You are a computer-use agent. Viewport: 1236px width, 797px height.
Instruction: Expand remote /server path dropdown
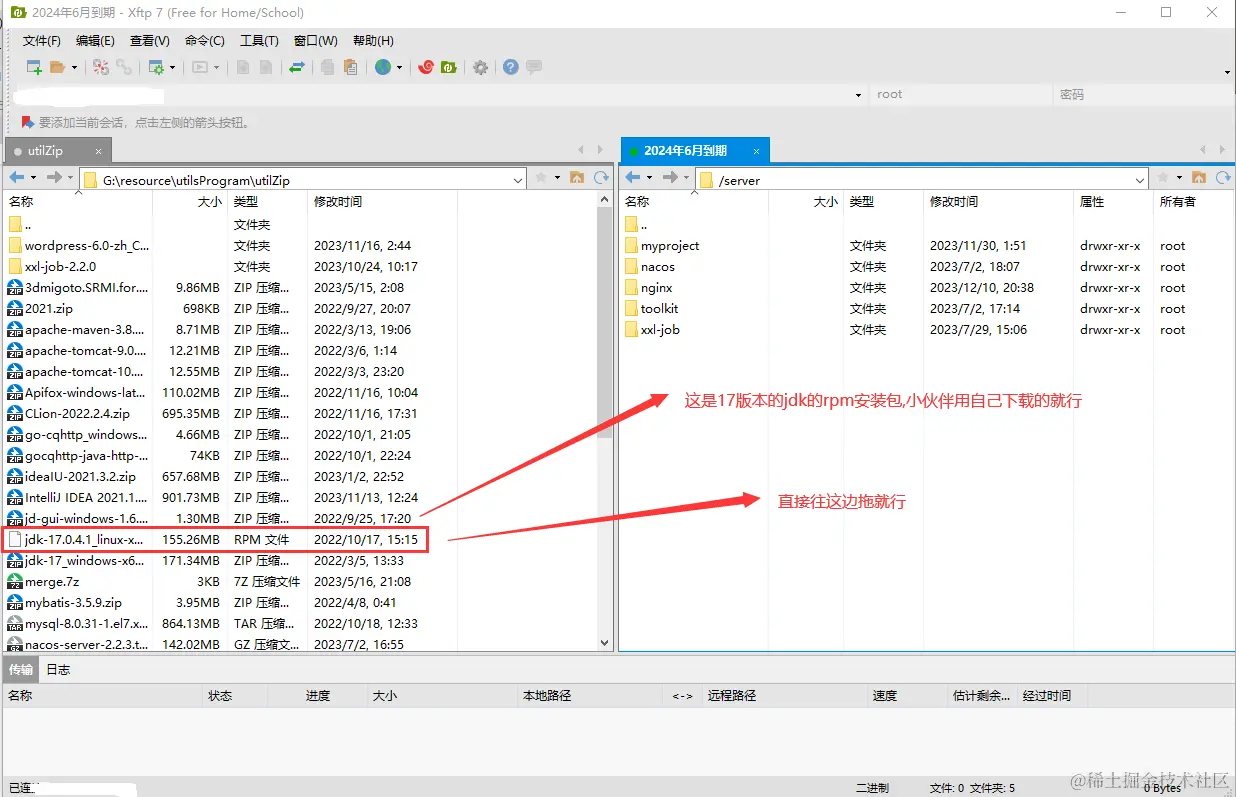1140,181
